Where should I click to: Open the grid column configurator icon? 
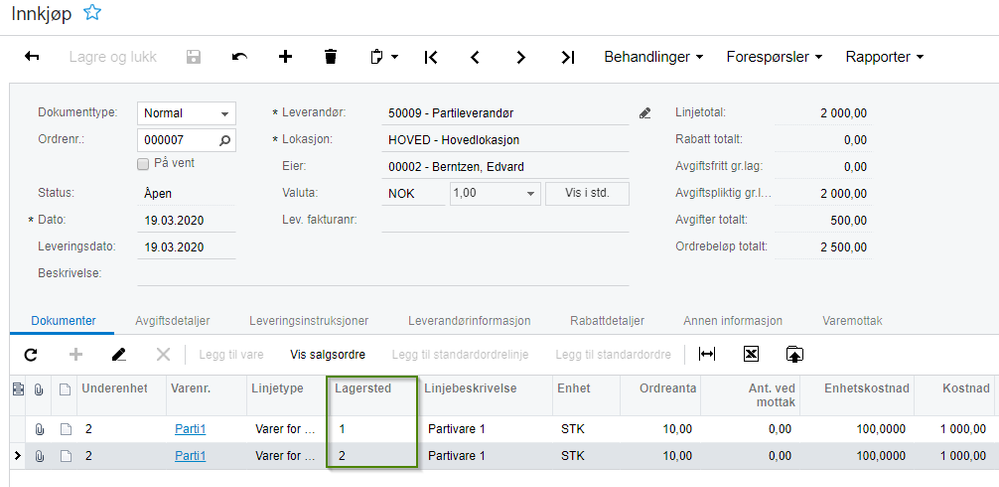coord(18,389)
